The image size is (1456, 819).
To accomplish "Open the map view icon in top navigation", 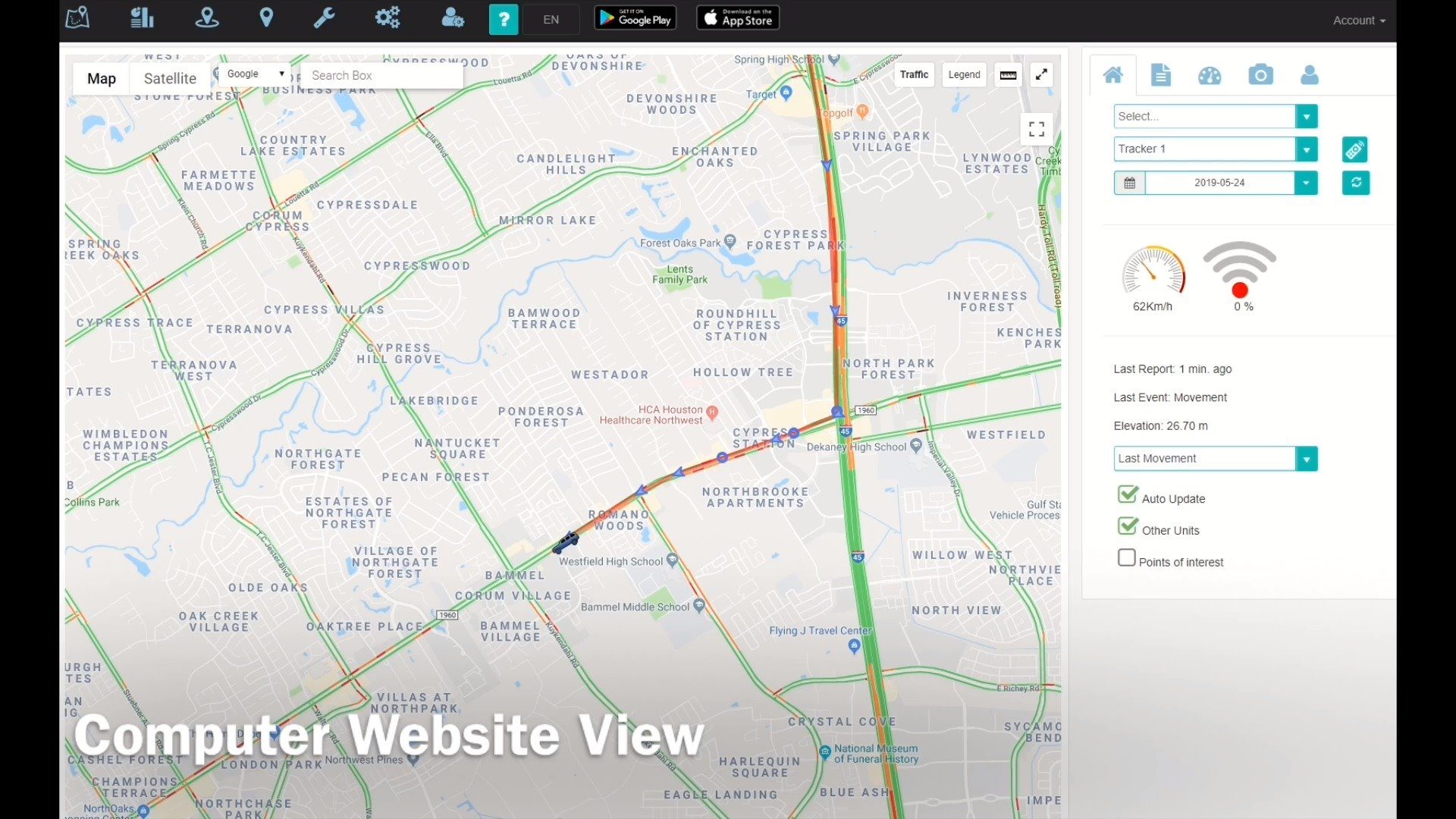I will coord(77,18).
